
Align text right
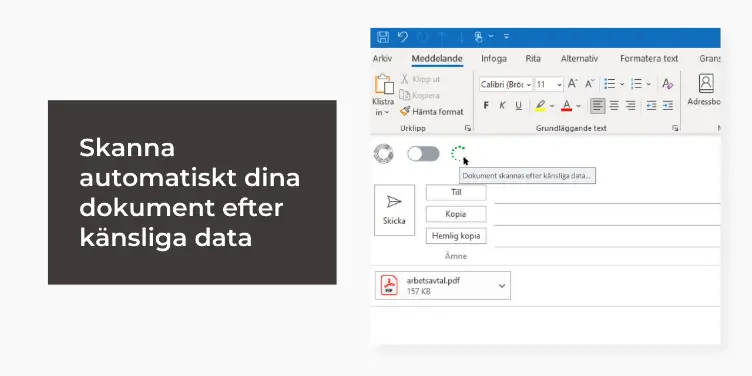pos(631,106)
